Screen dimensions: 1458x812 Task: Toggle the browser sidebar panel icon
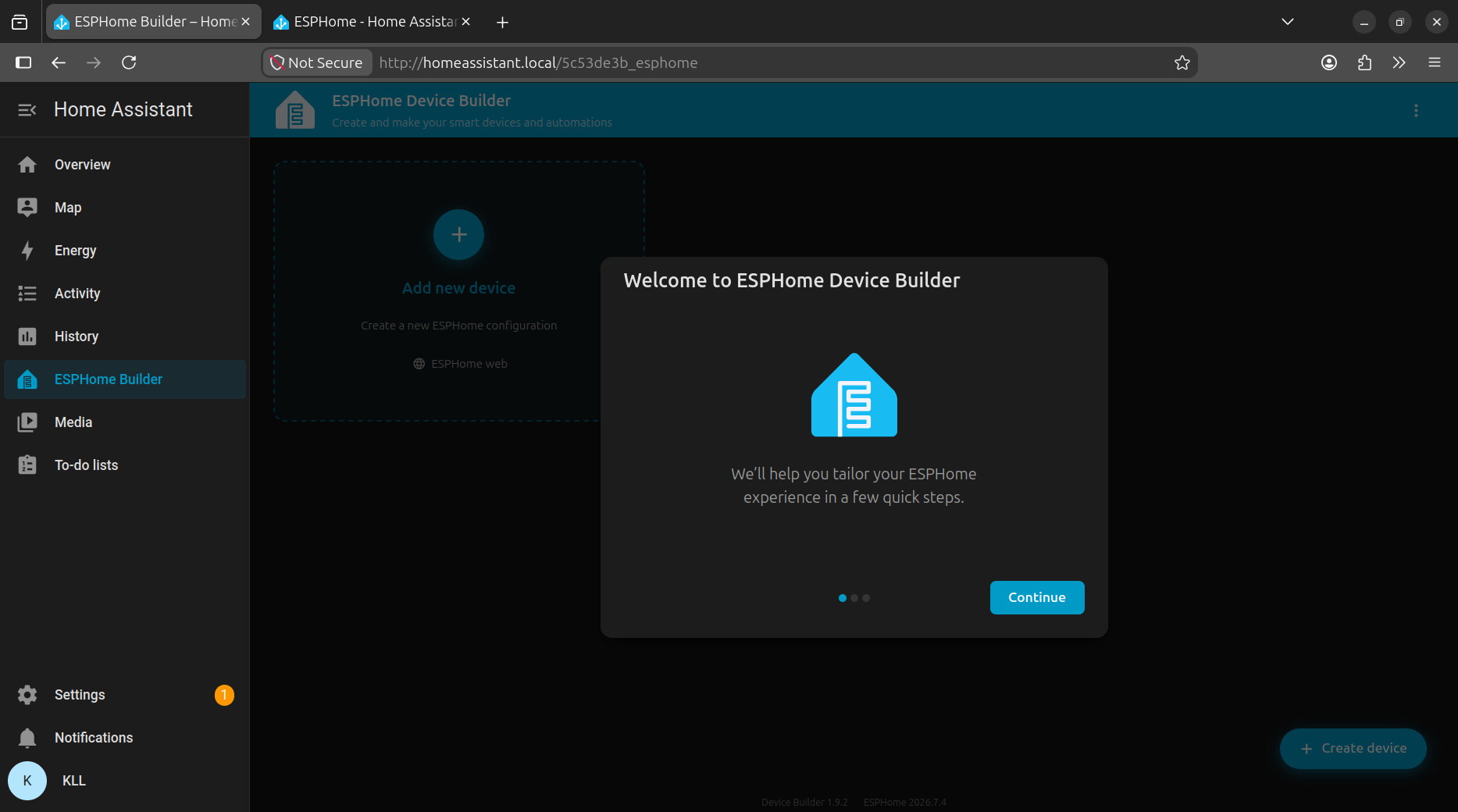coord(23,62)
